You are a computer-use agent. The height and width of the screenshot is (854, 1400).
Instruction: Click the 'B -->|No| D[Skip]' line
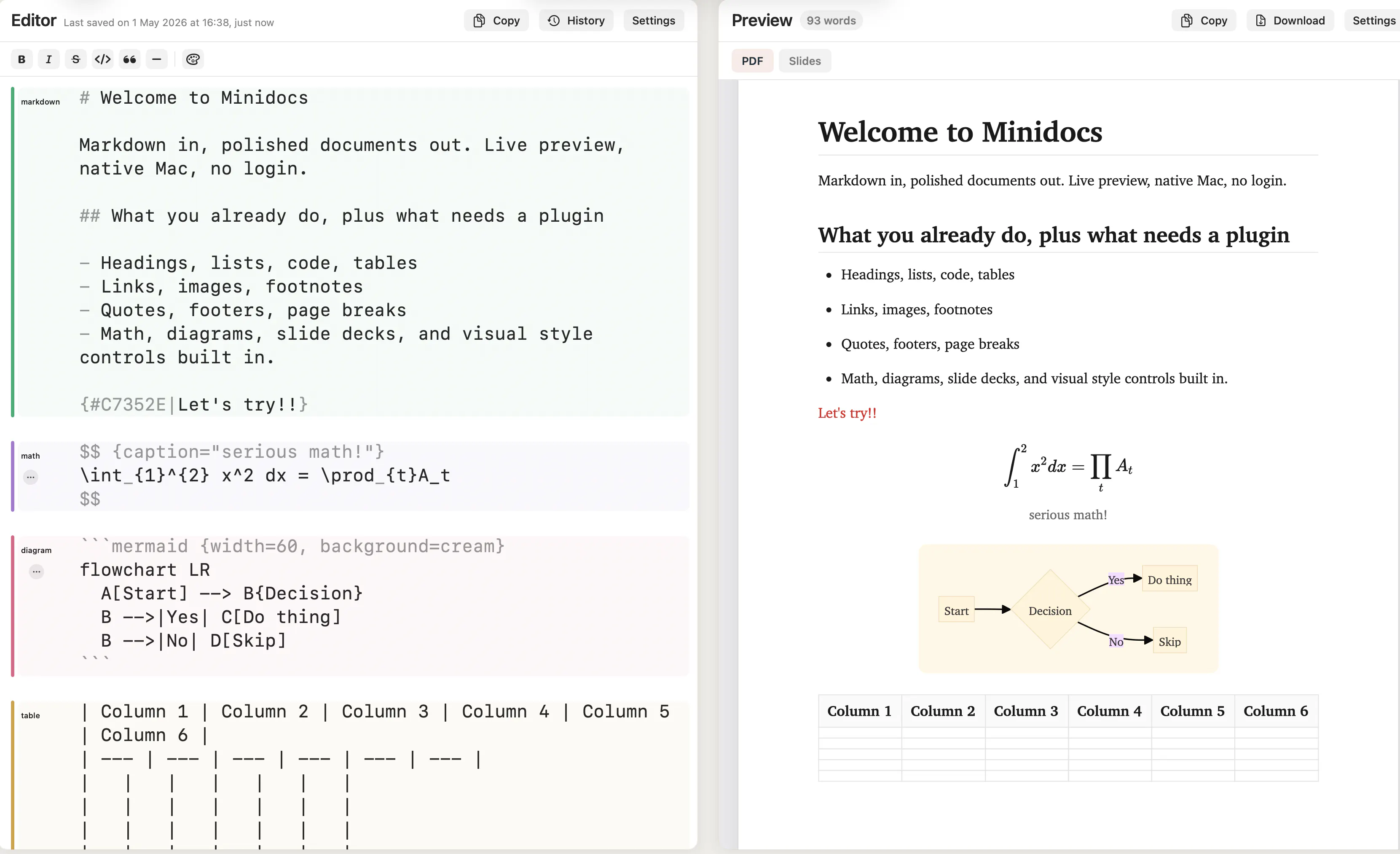tap(194, 641)
